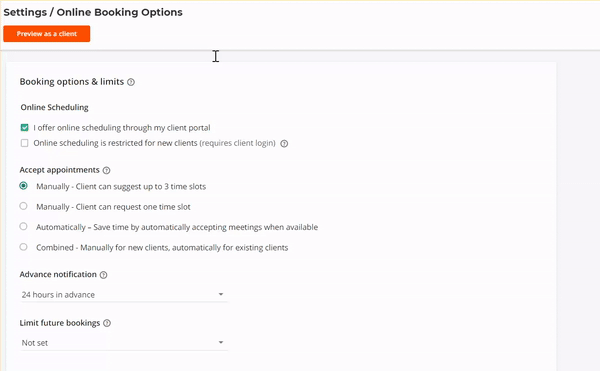Enable restricted scheduling for new clients checkbox
The width and height of the screenshot is (600, 371).
24,143
